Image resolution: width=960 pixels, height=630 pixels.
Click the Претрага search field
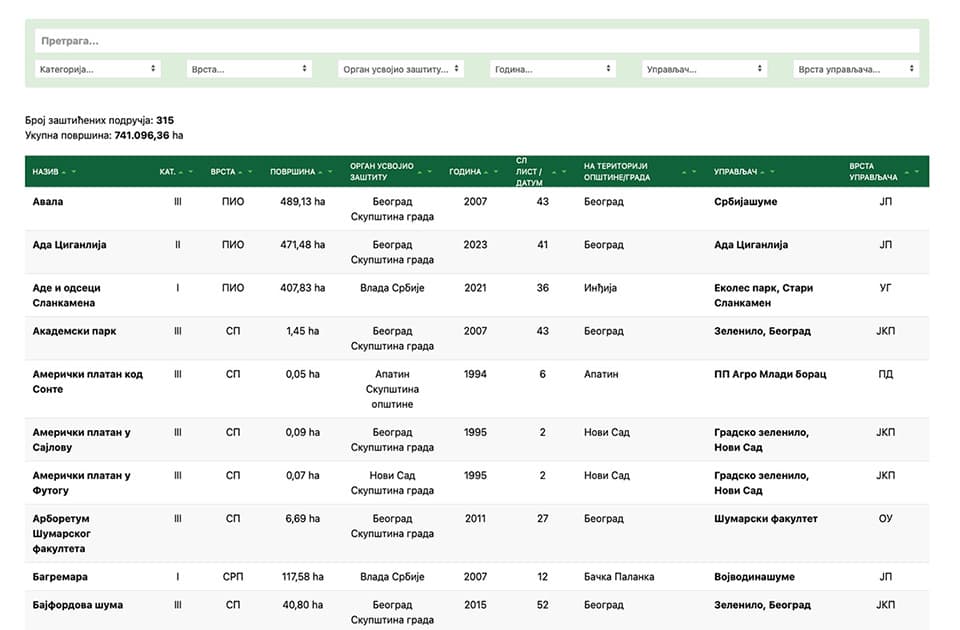pyautogui.click(x=477, y=41)
